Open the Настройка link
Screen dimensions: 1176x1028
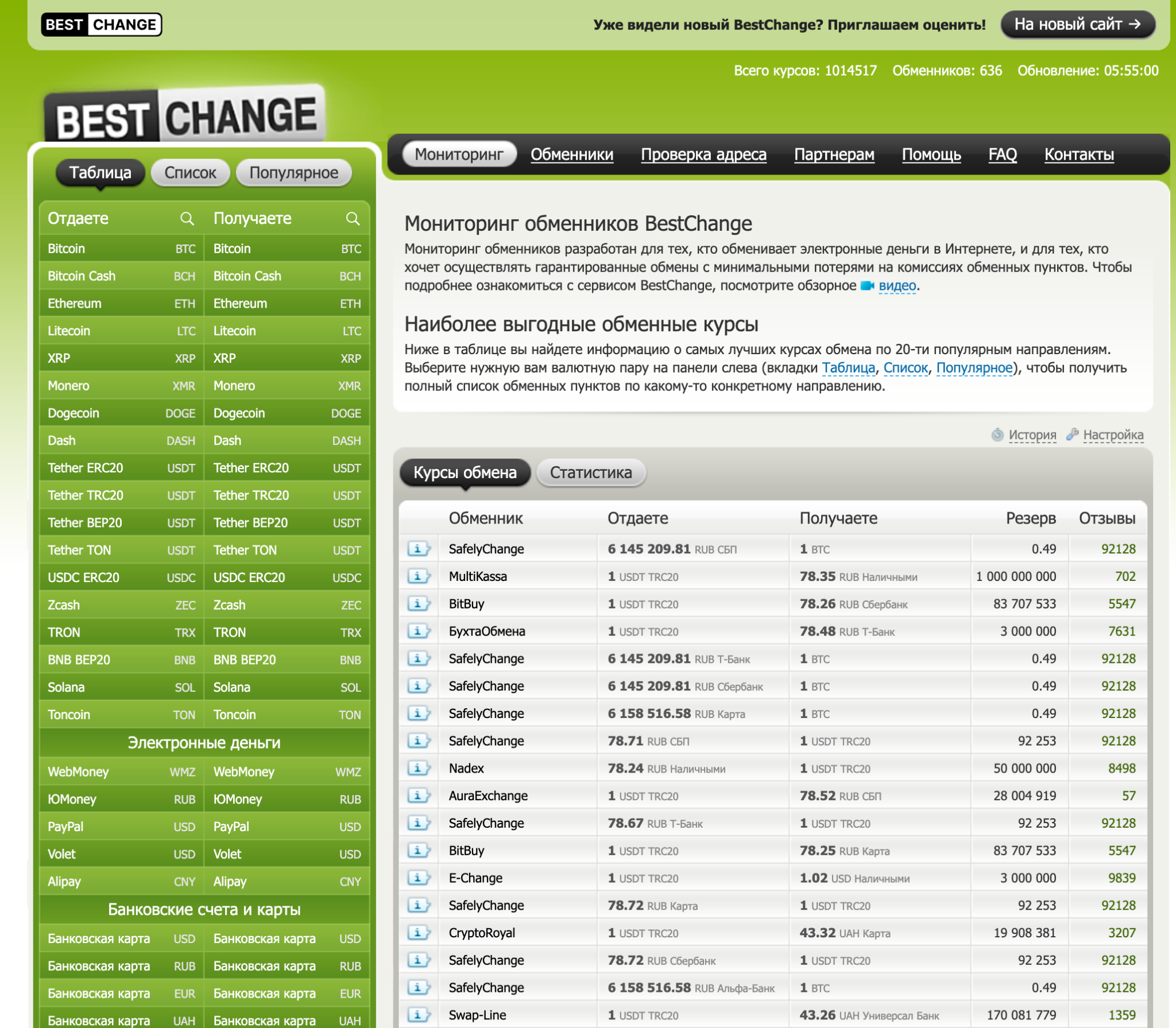(x=1113, y=435)
